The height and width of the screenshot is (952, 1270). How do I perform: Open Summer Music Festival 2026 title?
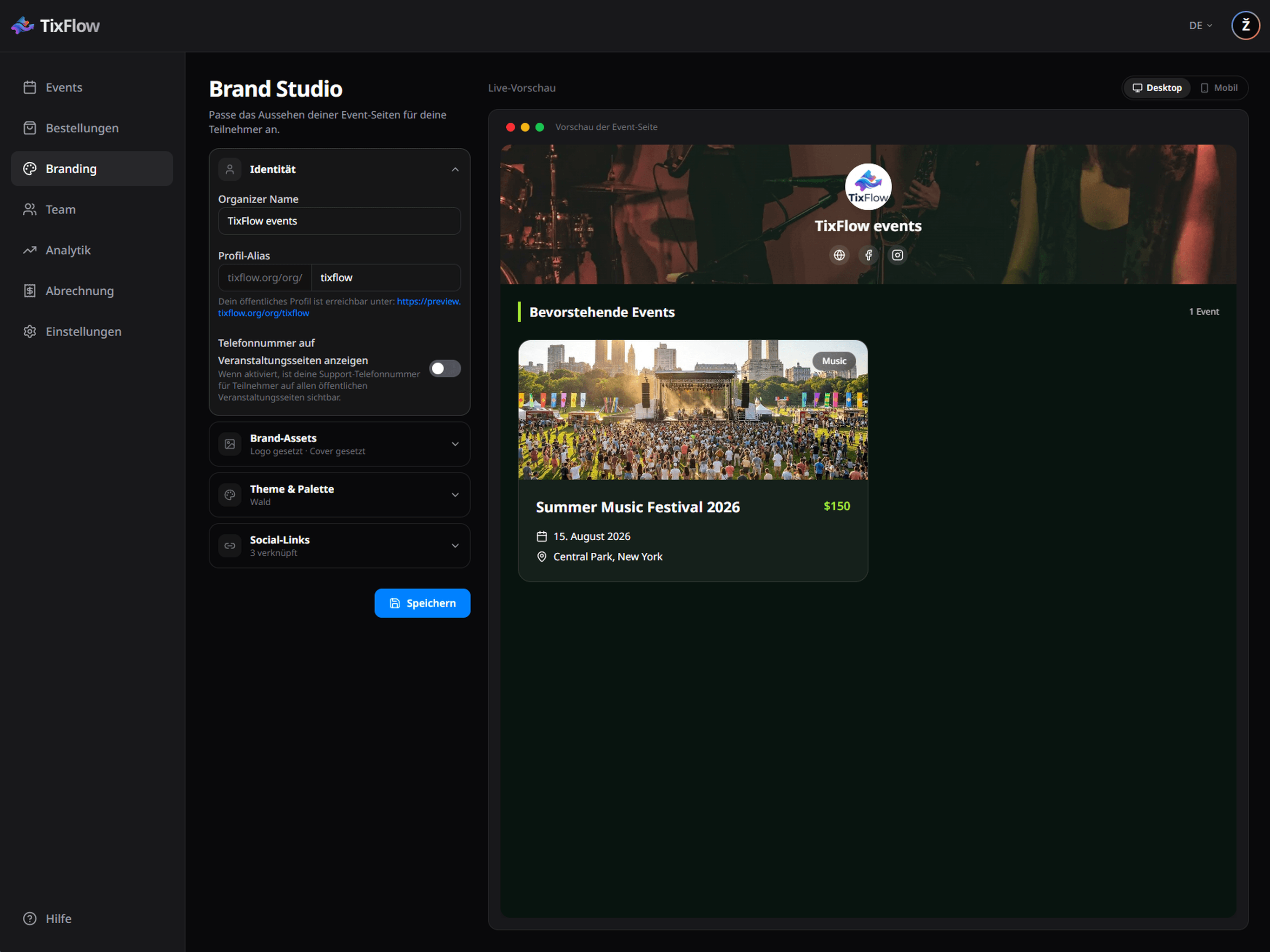(x=638, y=508)
